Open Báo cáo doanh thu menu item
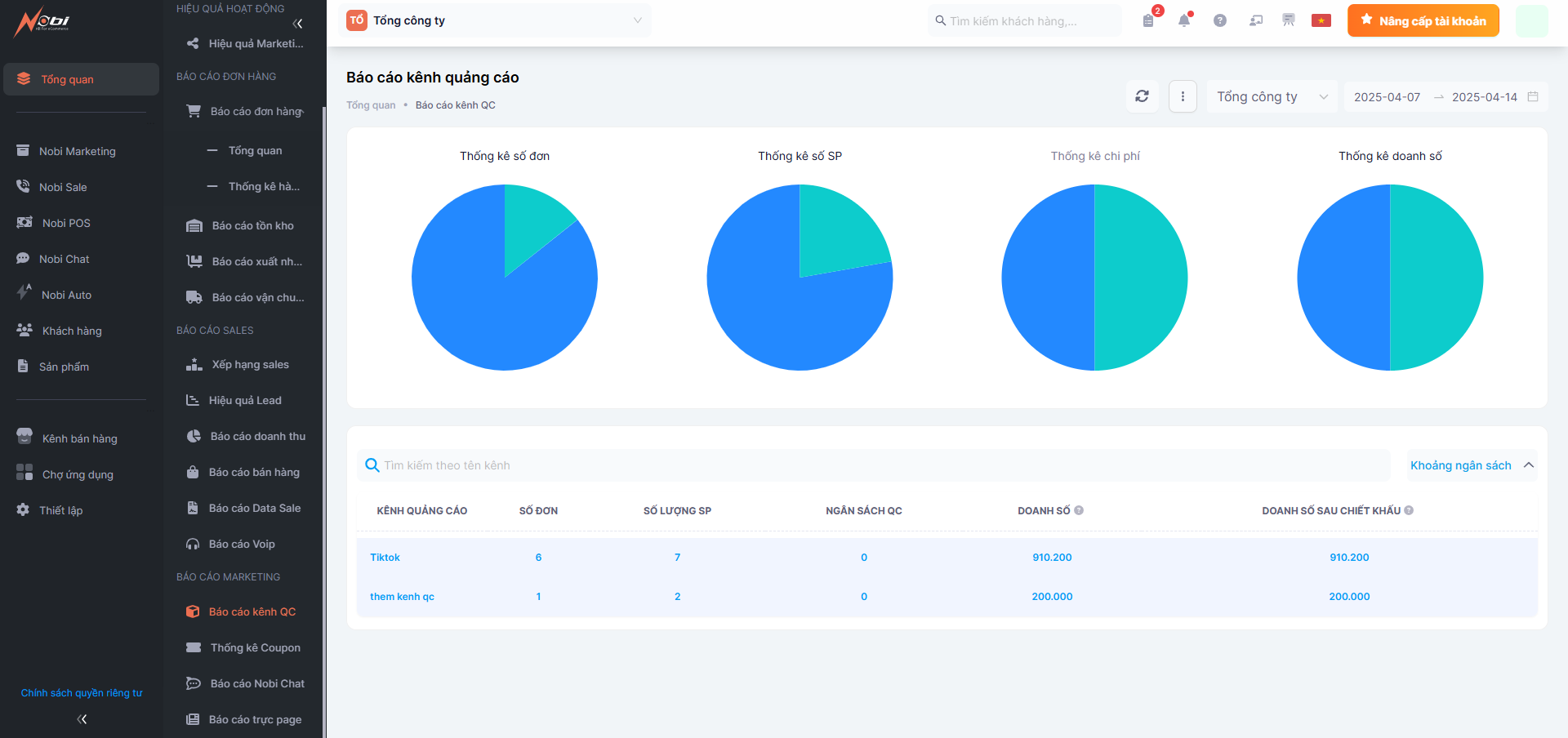Screen dimensions: 1568x738 257,436
